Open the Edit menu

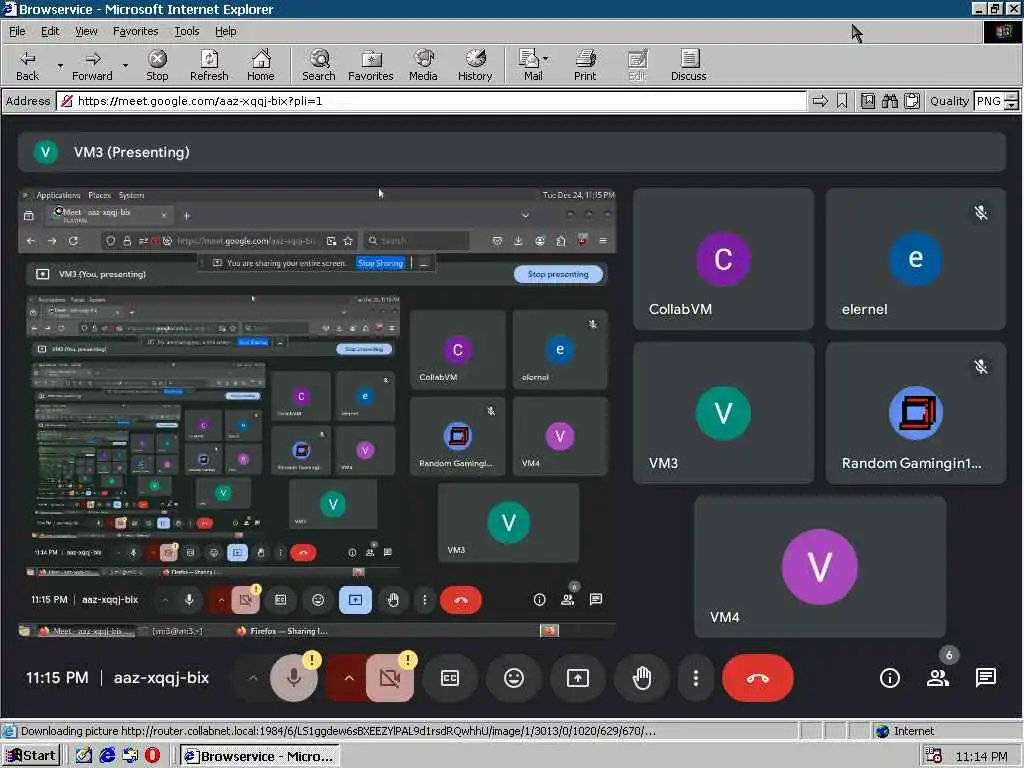pyautogui.click(x=50, y=31)
